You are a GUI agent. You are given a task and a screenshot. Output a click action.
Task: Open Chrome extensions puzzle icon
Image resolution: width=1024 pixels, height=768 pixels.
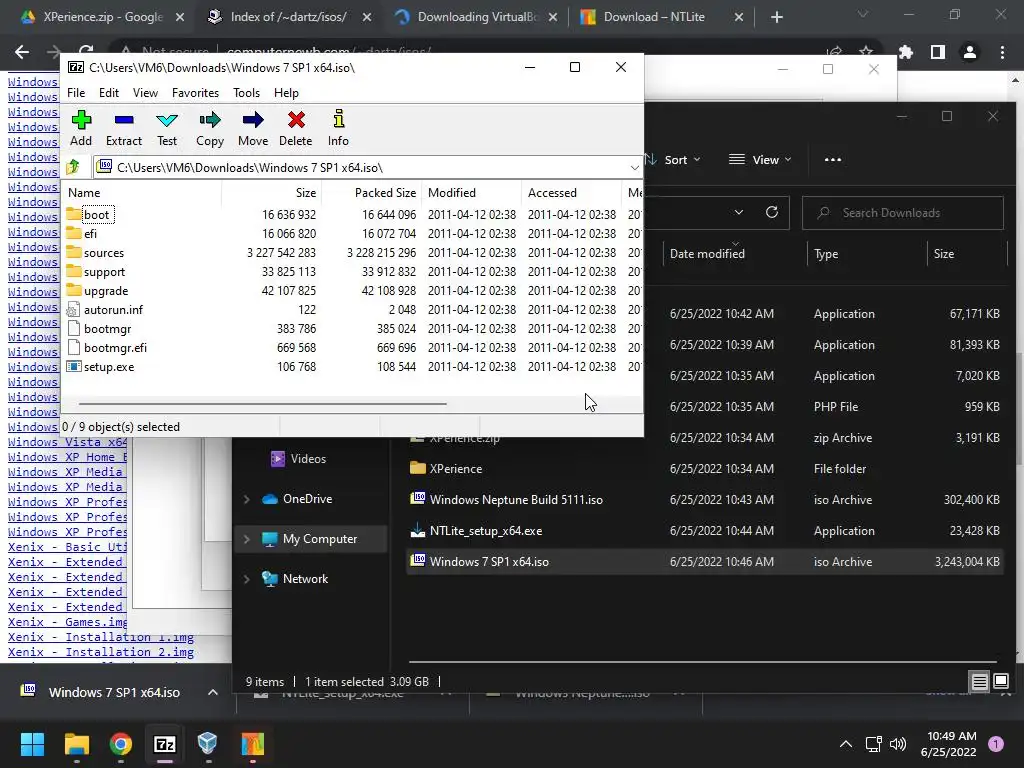tap(906, 52)
